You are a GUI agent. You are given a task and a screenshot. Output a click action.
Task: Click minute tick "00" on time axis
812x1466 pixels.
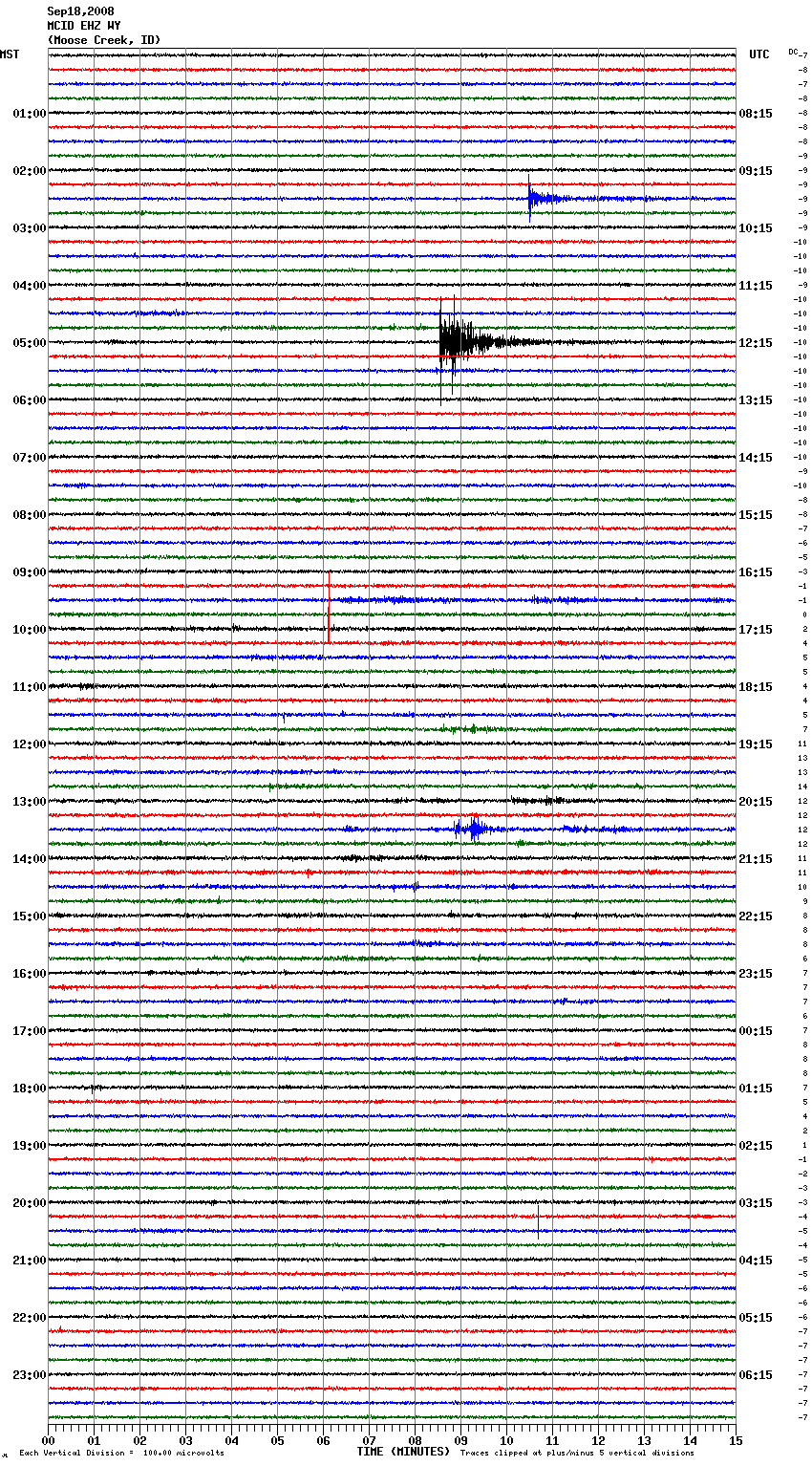(48, 1440)
